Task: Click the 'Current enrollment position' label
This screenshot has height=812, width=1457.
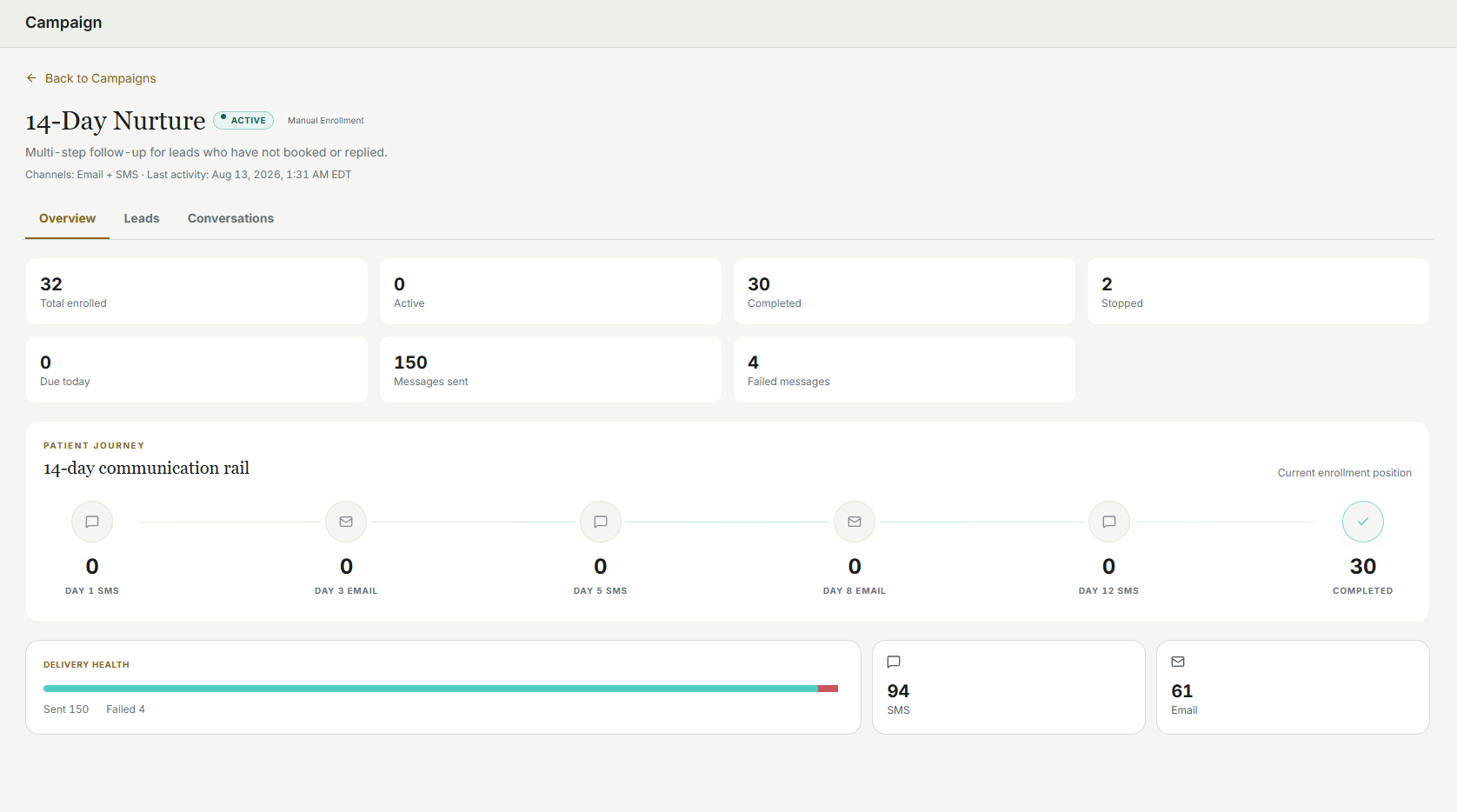Action: click(1344, 473)
